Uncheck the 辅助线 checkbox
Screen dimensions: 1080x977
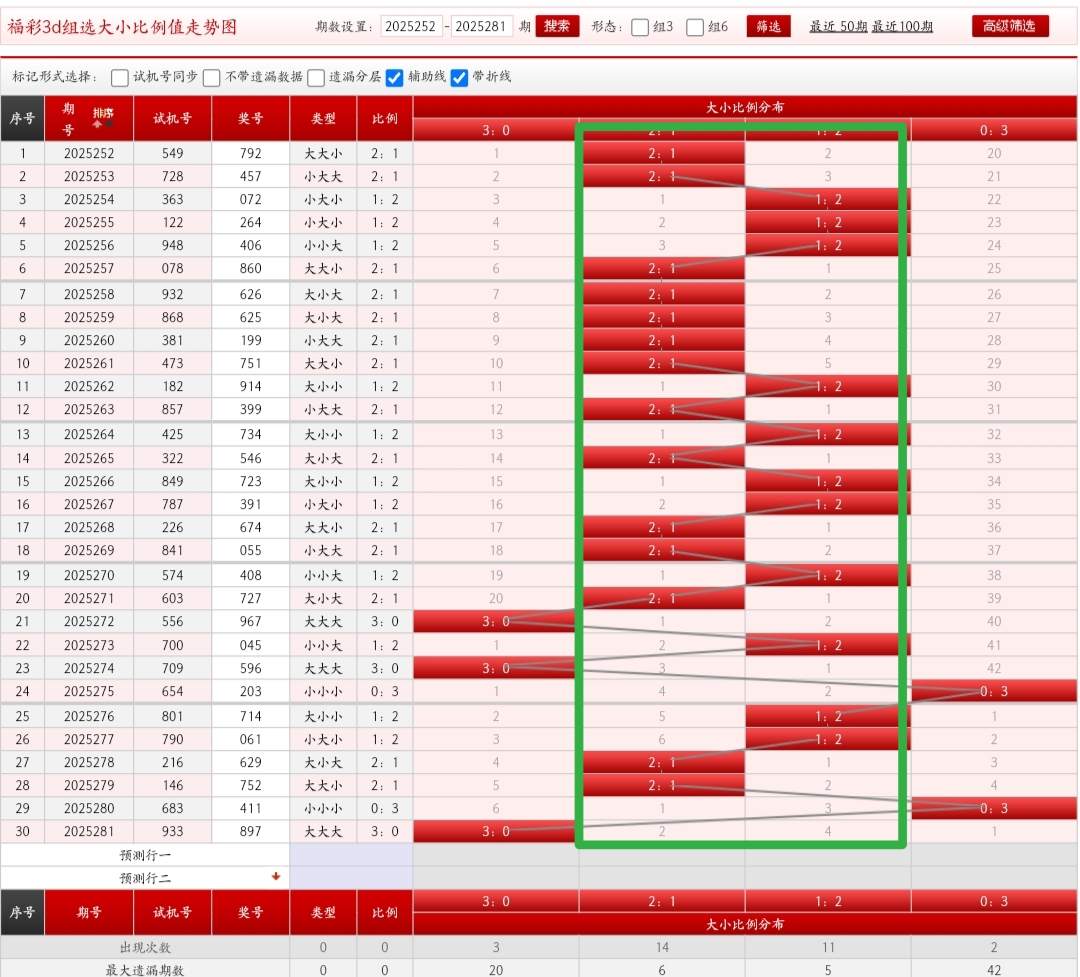(x=395, y=77)
